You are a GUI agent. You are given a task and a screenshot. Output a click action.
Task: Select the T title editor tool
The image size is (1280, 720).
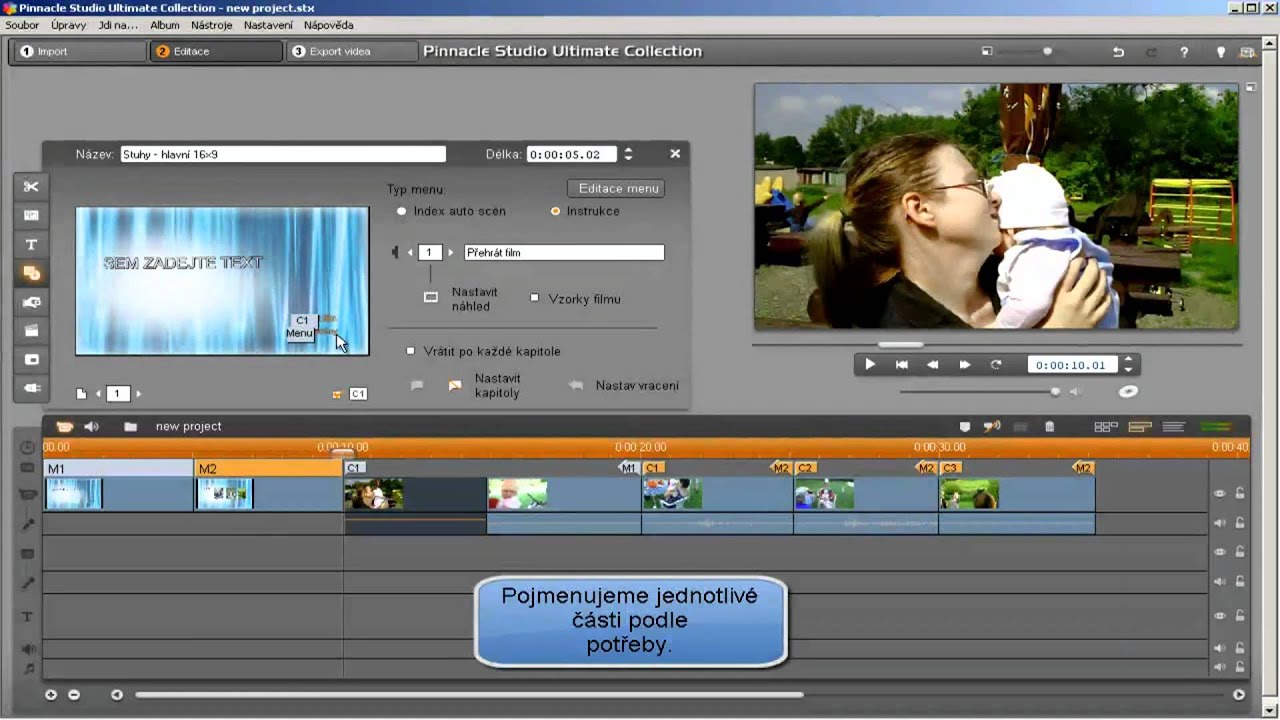click(x=31, y=244)
